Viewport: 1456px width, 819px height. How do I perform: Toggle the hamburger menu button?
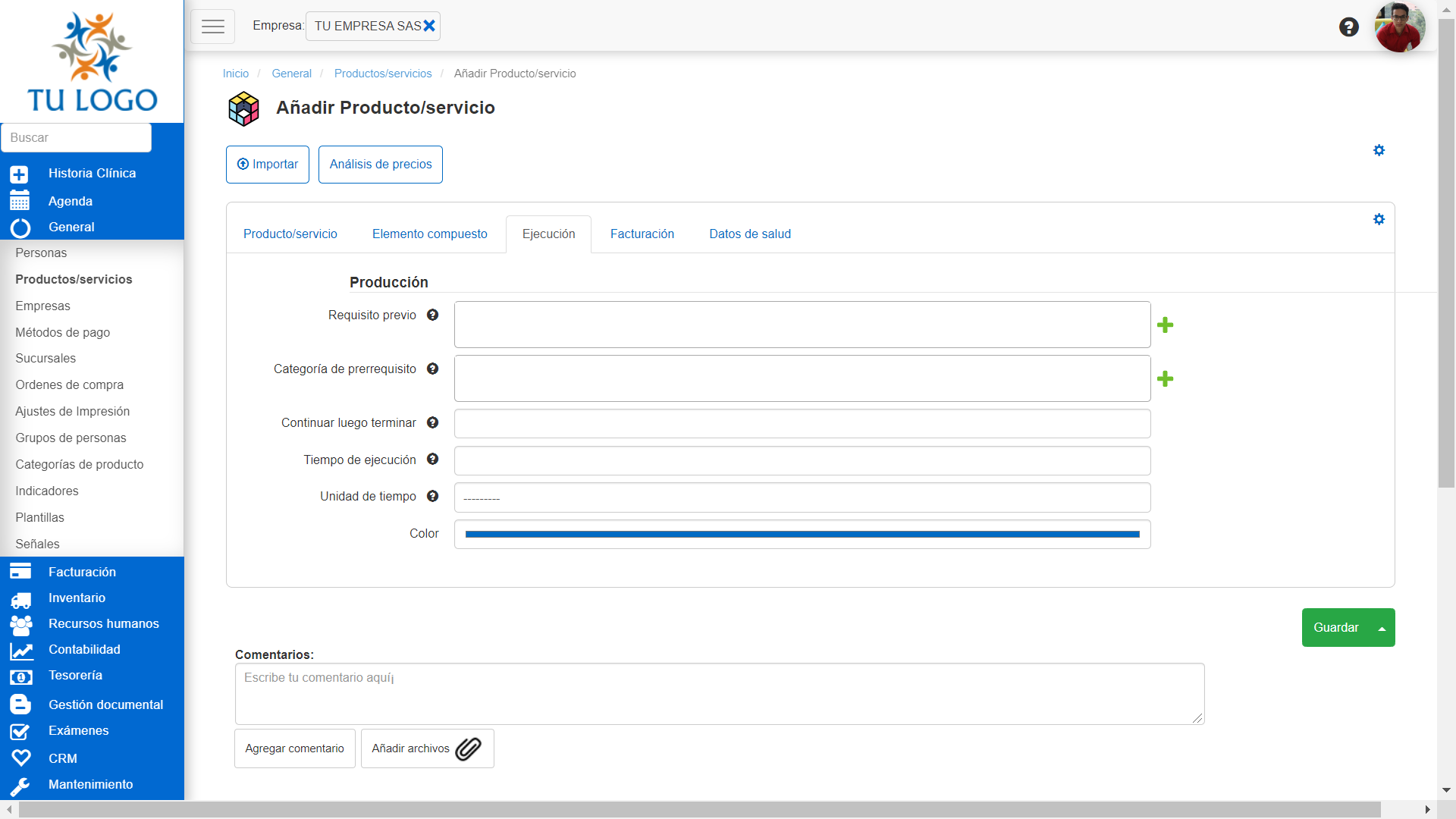click(212, 27)
